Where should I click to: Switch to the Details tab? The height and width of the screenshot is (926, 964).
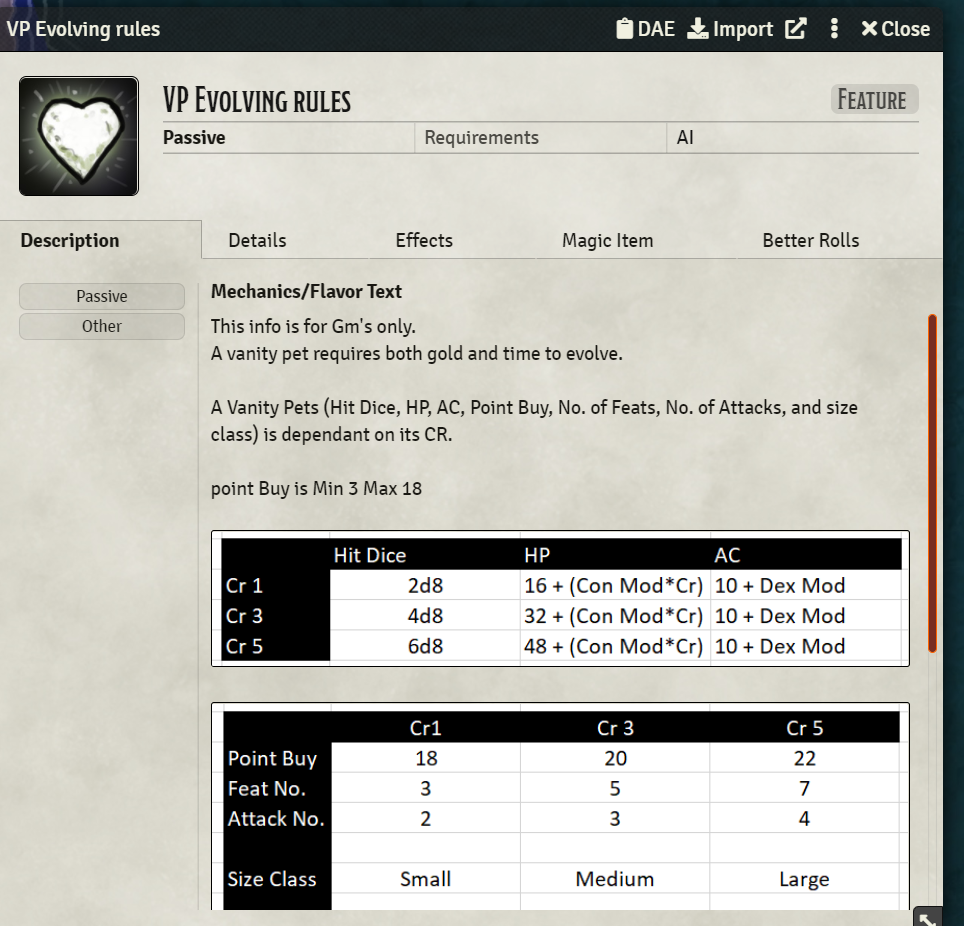[256, 240]
